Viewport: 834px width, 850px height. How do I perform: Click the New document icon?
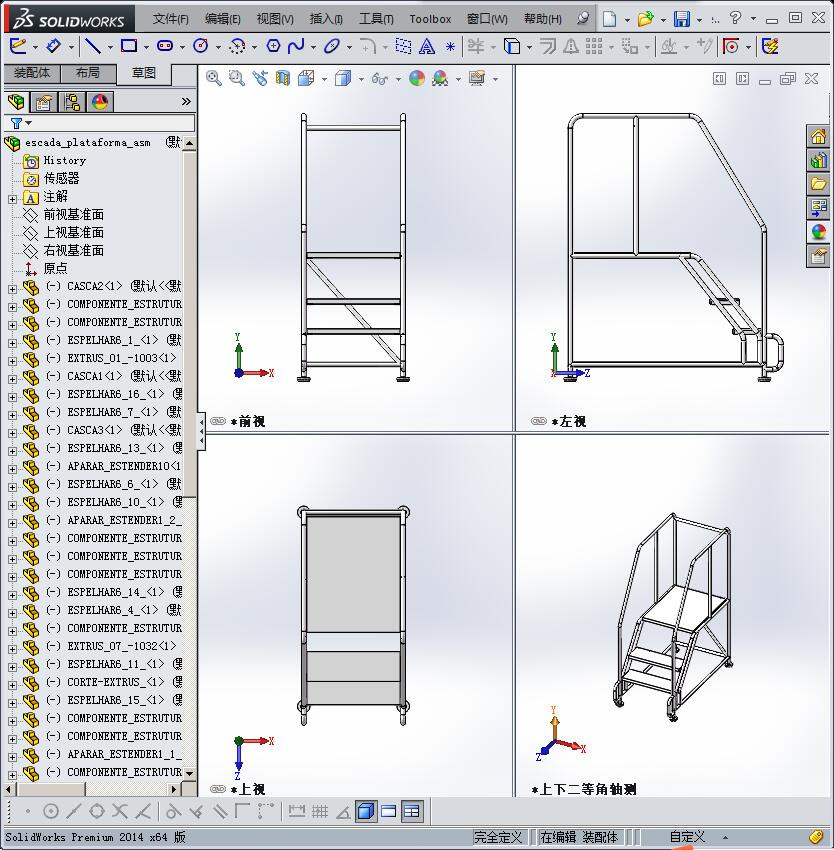610,19
